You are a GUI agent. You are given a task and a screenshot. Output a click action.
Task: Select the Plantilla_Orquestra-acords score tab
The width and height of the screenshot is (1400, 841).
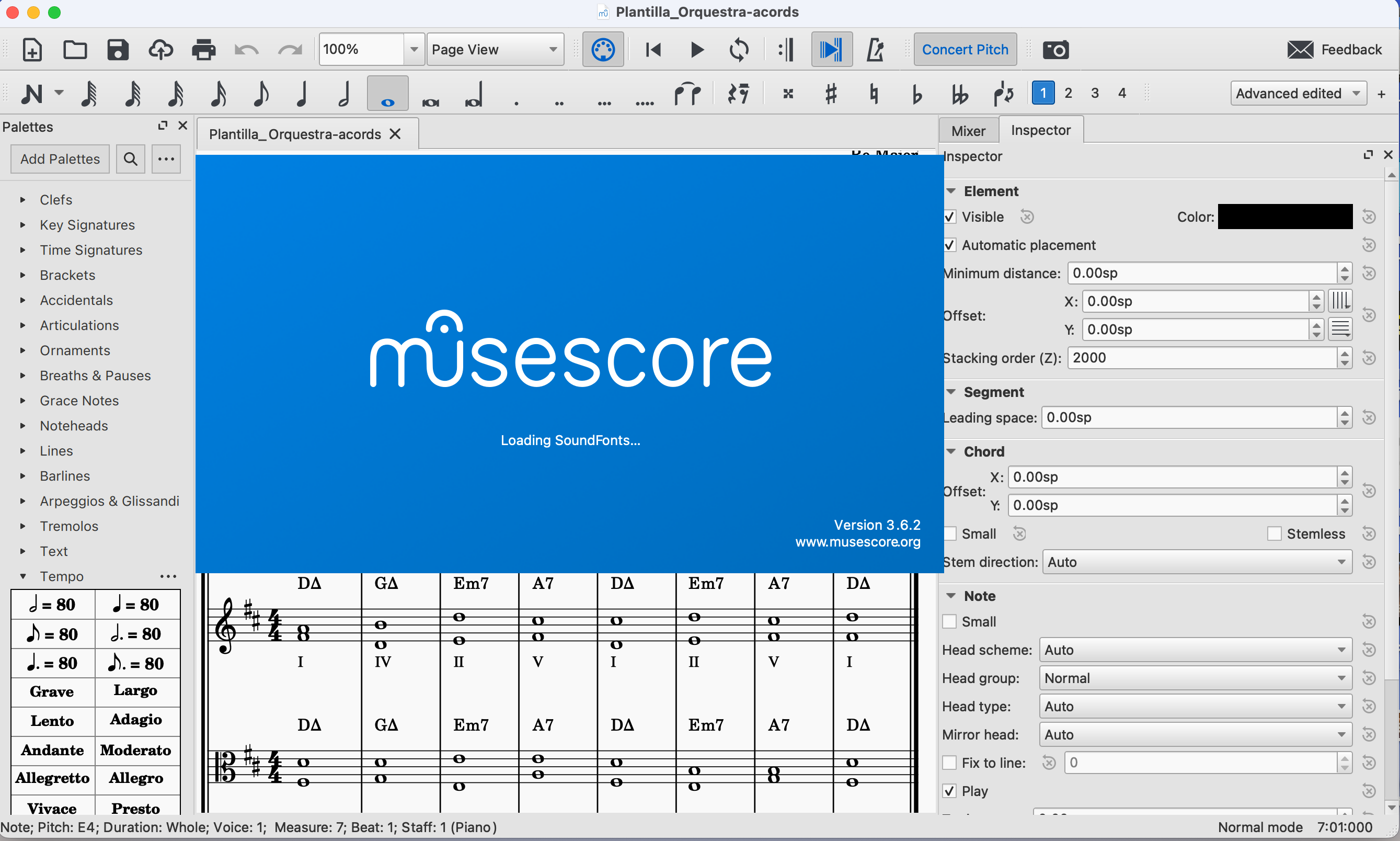(294, 134)
